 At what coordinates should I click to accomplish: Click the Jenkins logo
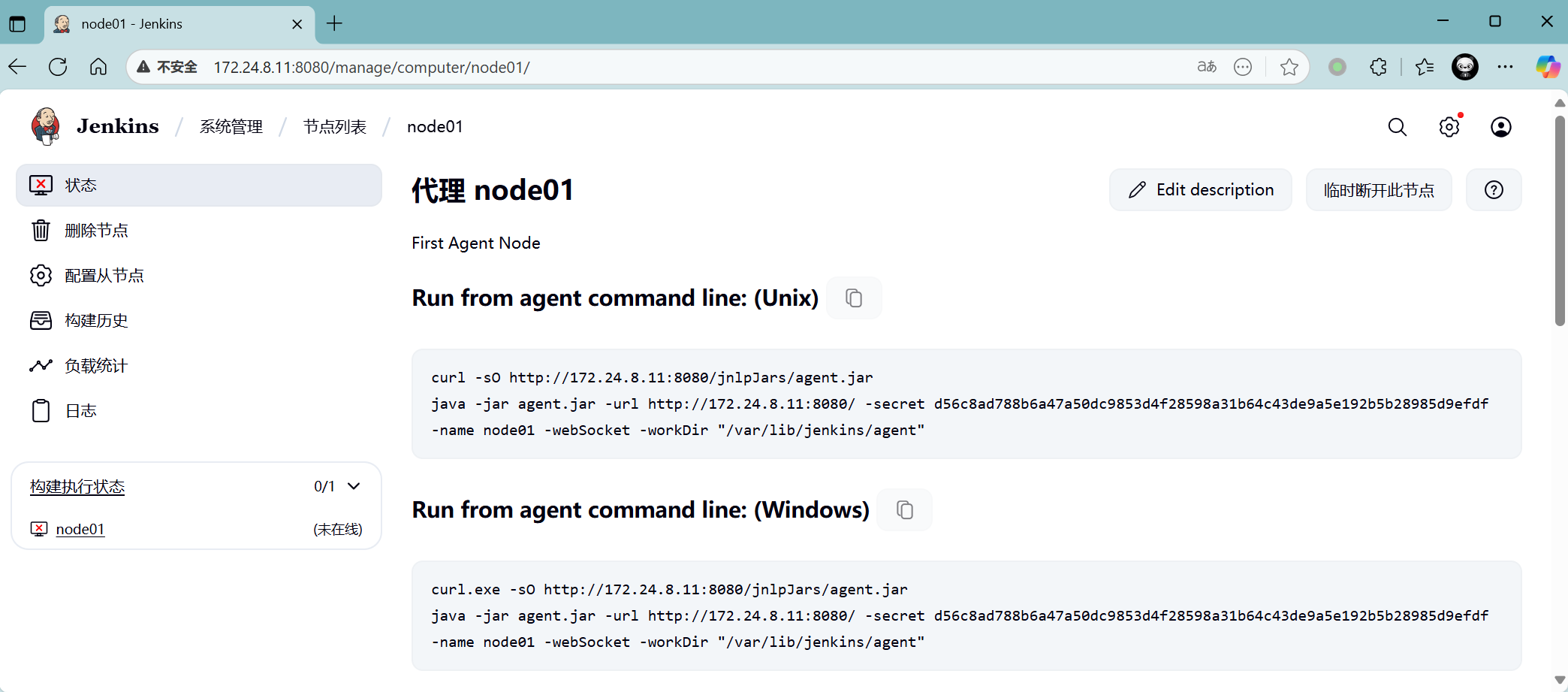point(46,126)
